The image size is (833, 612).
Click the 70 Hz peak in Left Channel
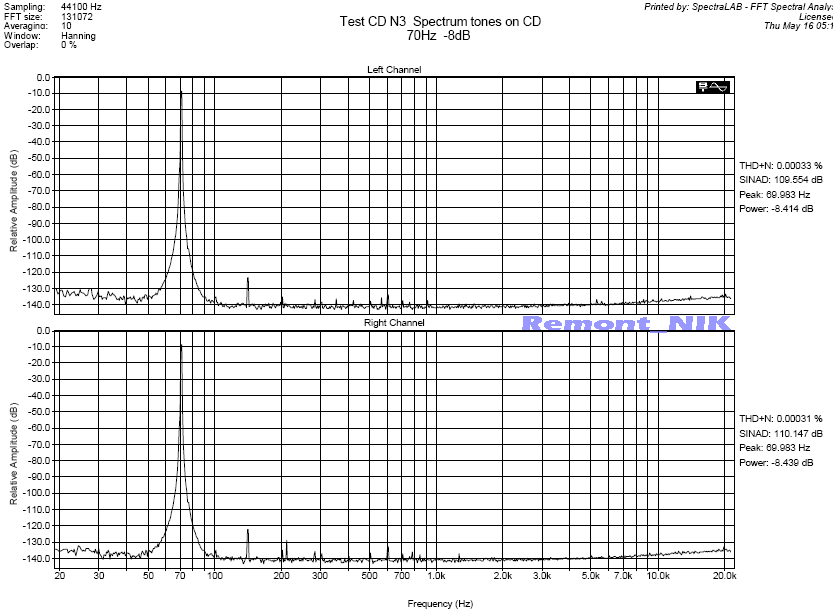click(181, 93)
